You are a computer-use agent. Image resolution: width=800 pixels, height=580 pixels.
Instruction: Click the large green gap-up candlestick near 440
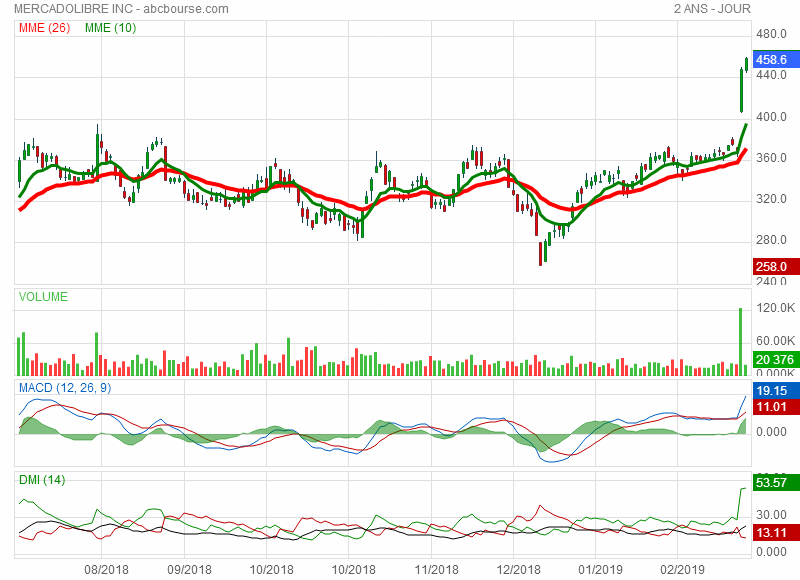click(741, 90)
